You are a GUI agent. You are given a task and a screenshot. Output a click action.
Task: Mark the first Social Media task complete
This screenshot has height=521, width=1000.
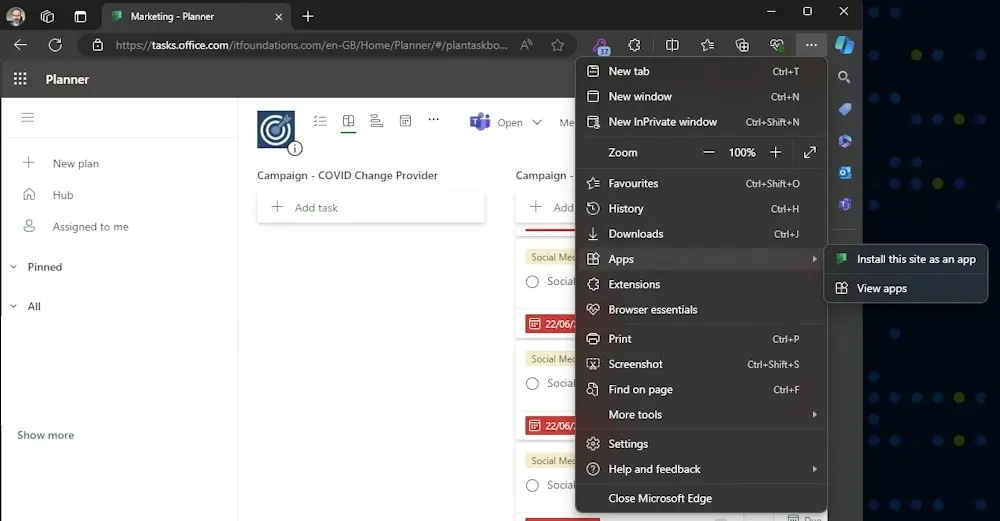tap(532, 282)
